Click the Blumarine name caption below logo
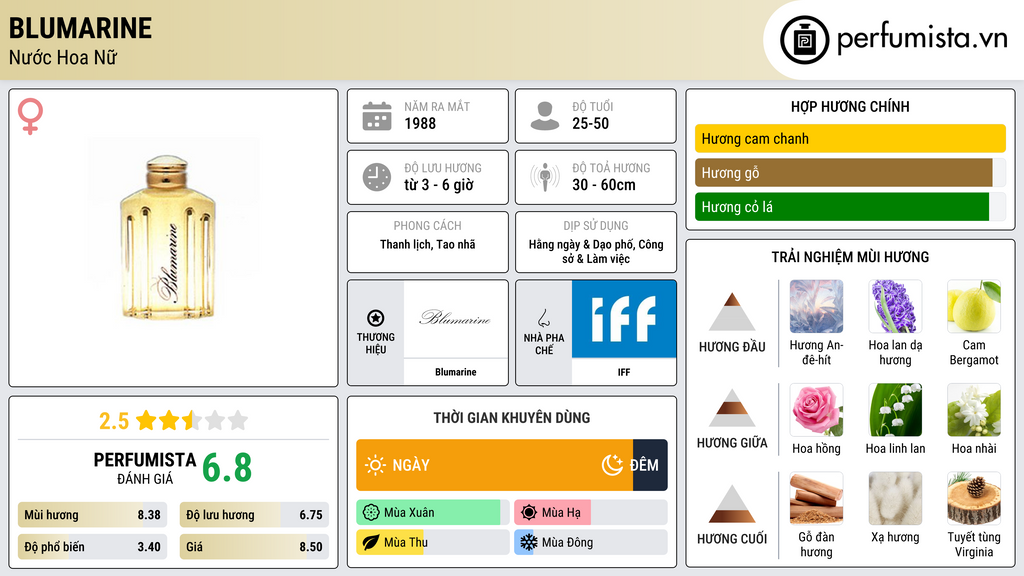Image resolution: width=1024 pixels, height=576 pixels. [456, 372]
